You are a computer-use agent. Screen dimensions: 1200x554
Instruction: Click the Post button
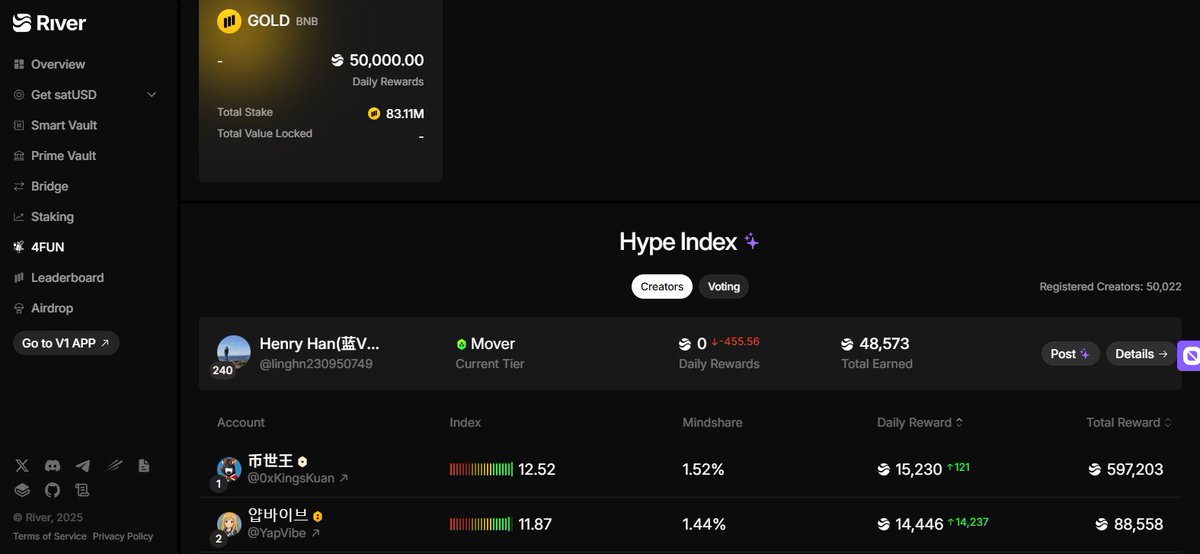click(1071, 354)
